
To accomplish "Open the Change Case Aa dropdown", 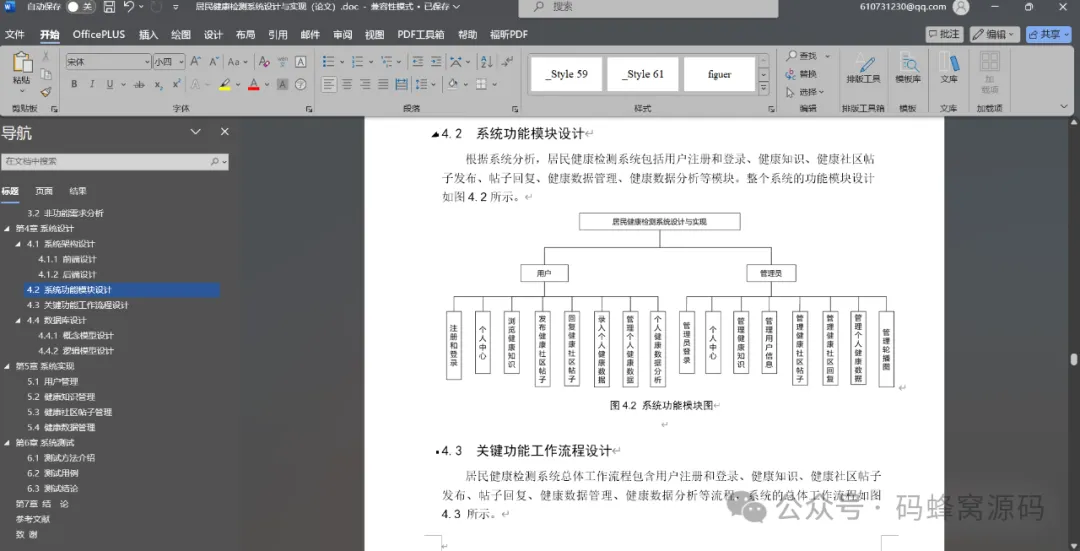I will pos(237,61).
